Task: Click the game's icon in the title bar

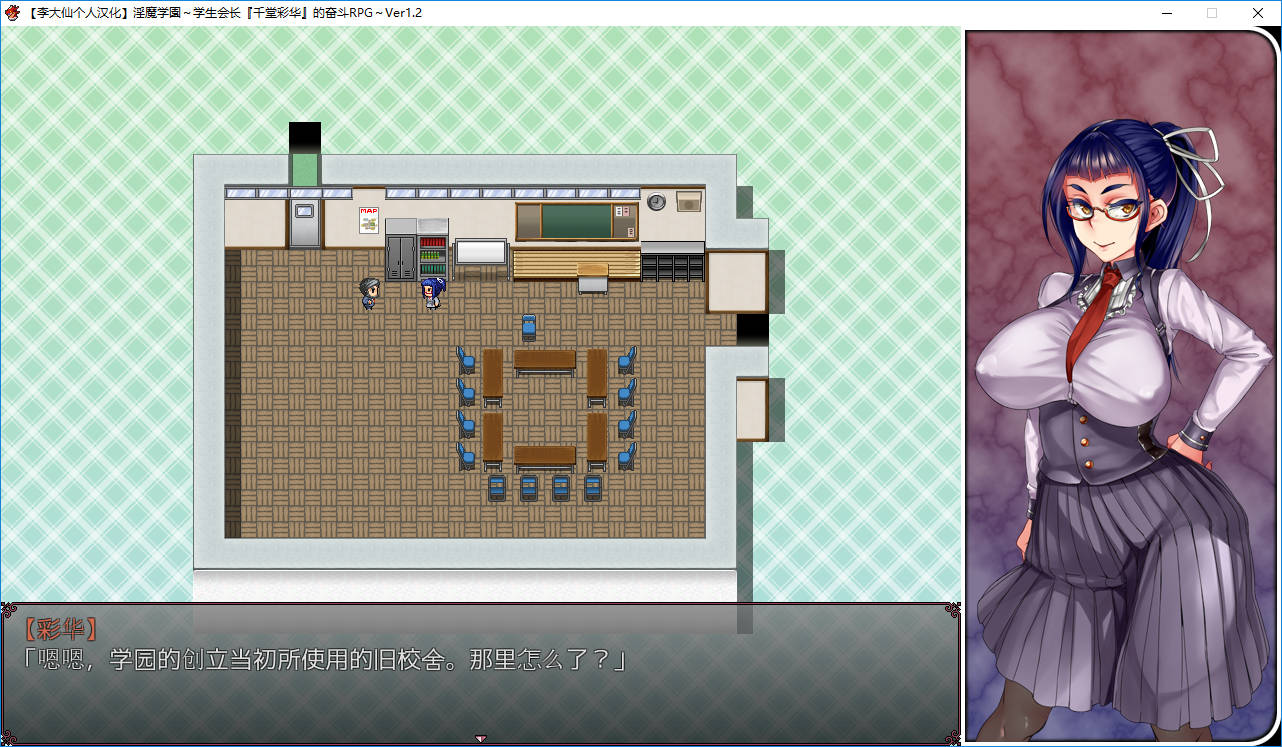Action: click(12, 12)
